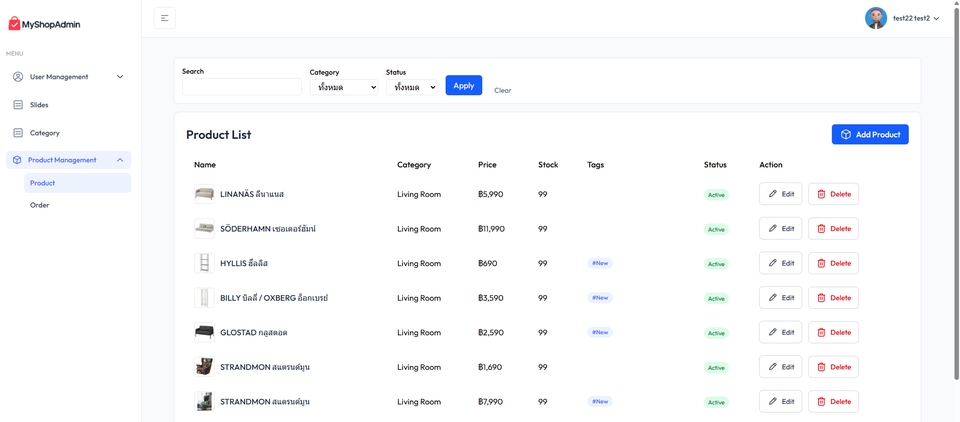This screenshot has width=960, height=422.
Task: Click the Product List heading
Action: pyautogui.click(x=219, y=135)
